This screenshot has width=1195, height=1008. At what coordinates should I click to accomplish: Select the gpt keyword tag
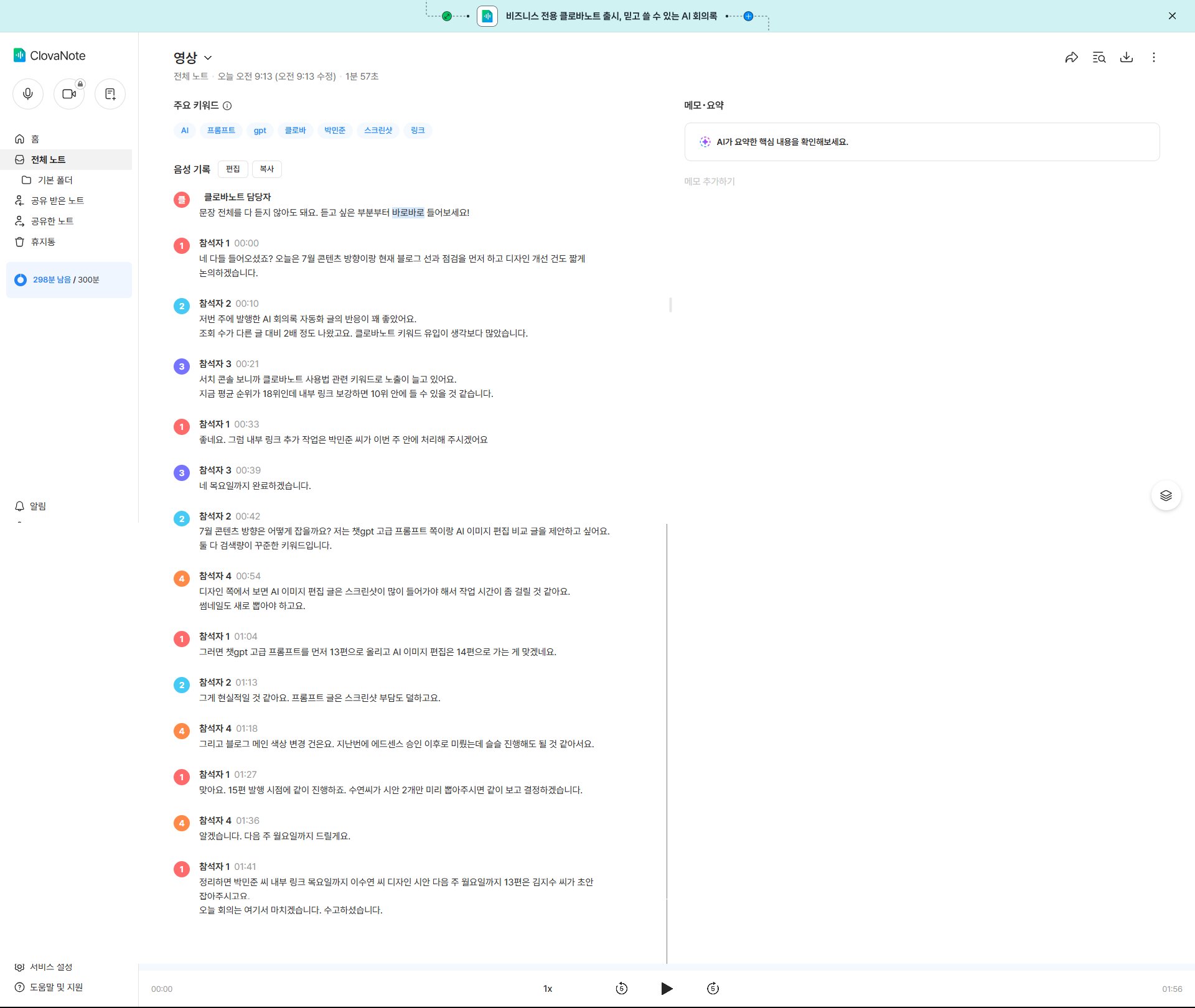tap(260, 130)
